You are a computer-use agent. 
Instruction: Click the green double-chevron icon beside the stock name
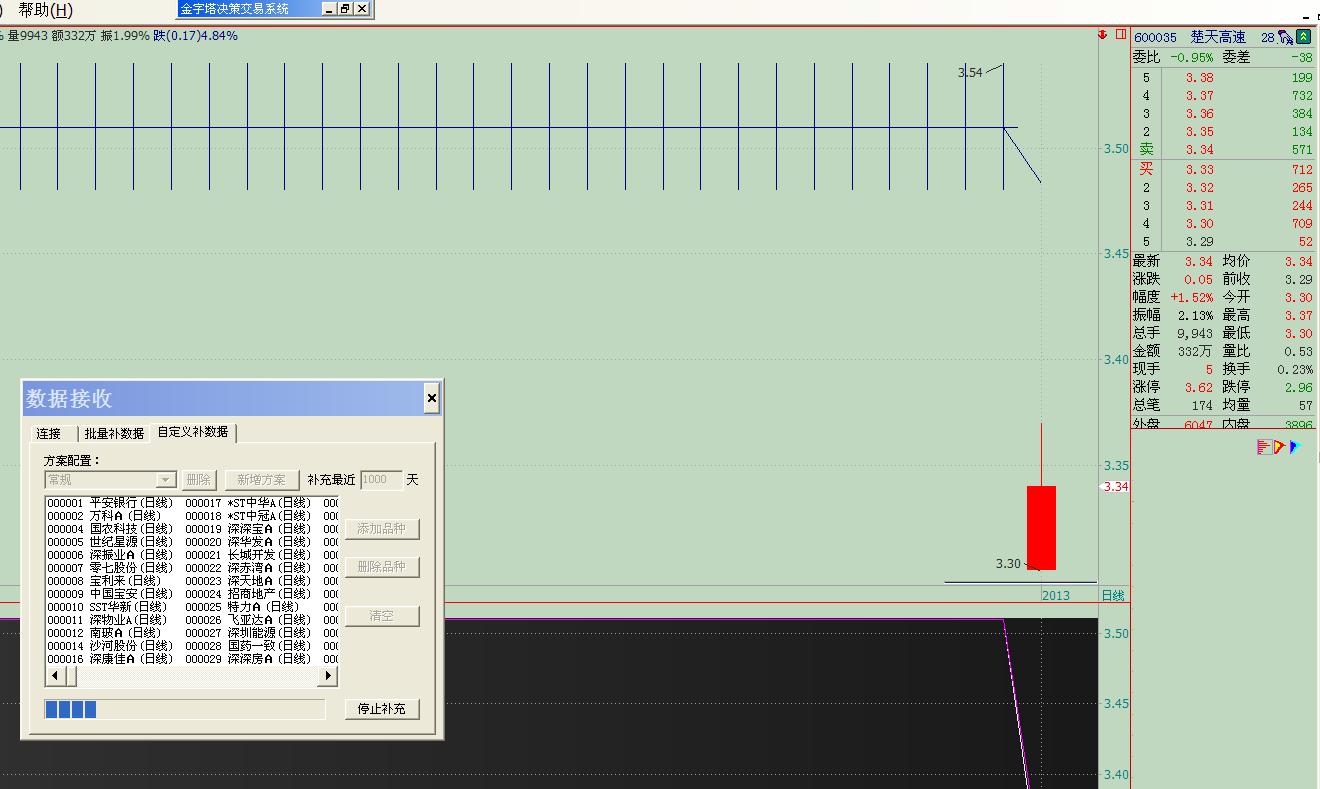point(1303,37)
